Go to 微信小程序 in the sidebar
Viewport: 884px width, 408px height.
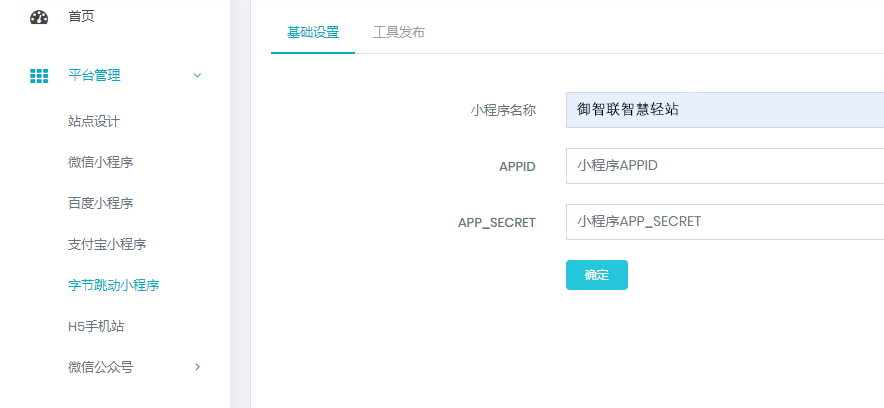(x=100, y=162)
